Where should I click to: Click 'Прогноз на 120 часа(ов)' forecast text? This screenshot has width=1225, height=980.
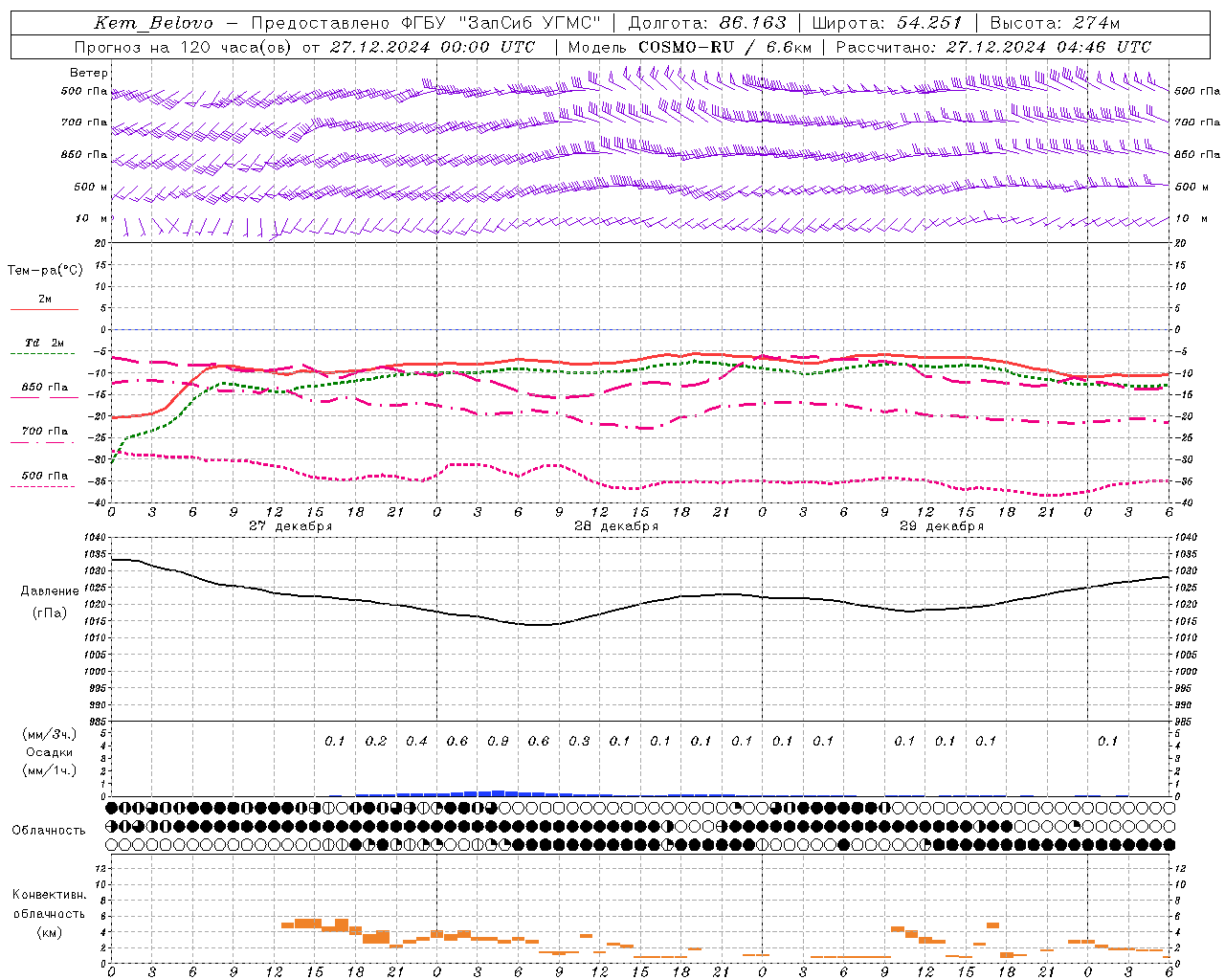(184, 47)
